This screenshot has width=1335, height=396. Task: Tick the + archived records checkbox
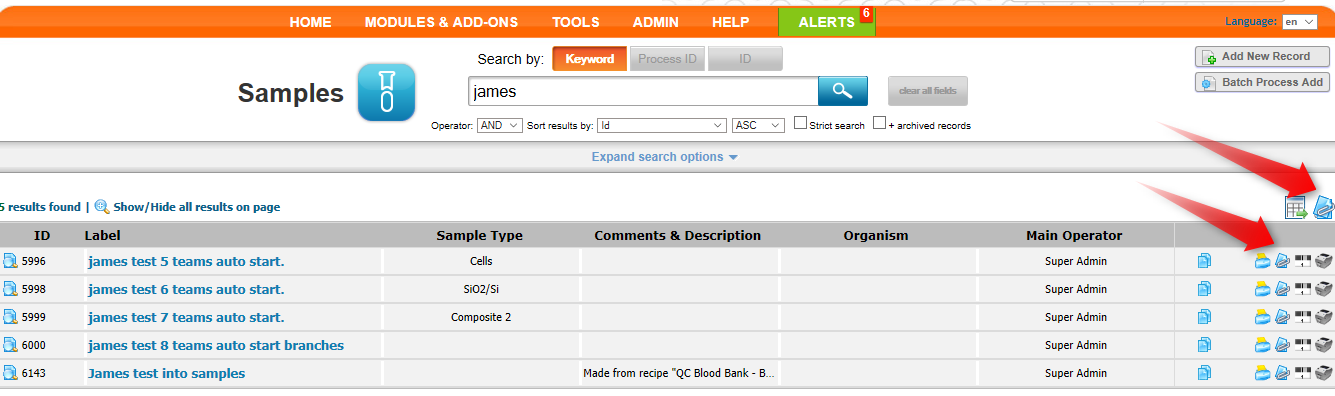[x=880, y=124]
